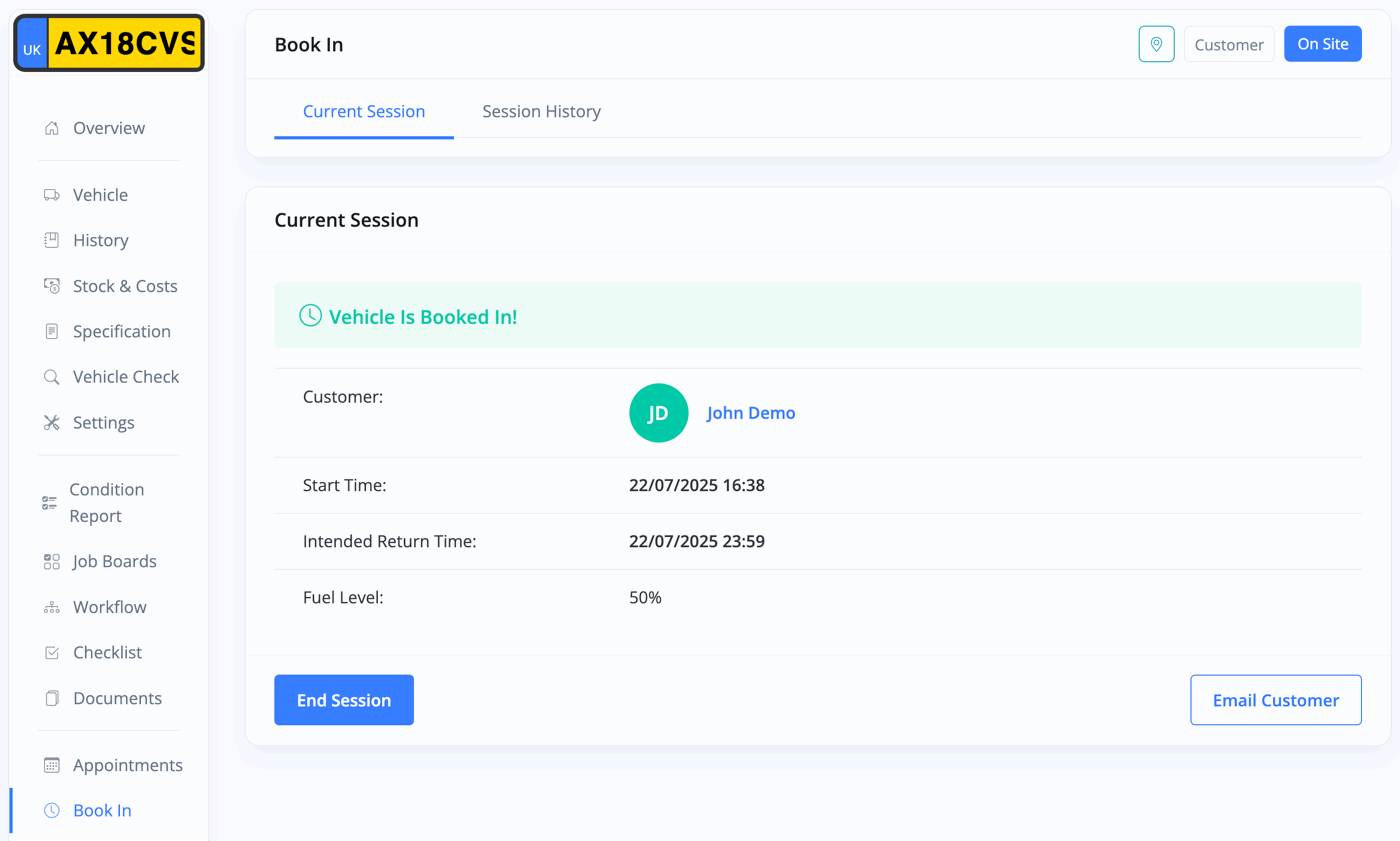Viewport: 1400px width, 841px height.
Task: Select Checklist in the sidebar
Action: 109,652
